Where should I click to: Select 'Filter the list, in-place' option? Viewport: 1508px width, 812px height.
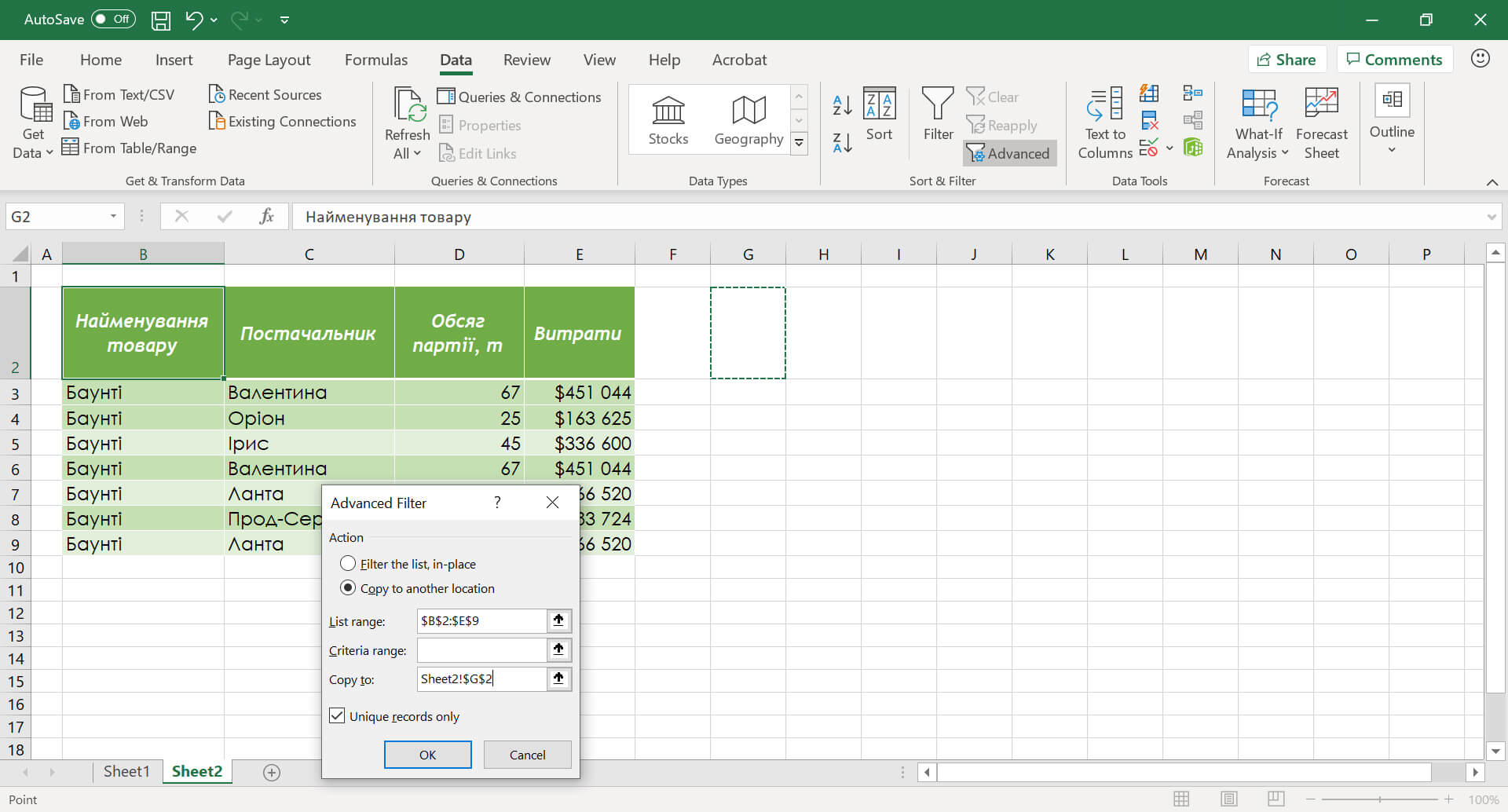pos(348,564)
